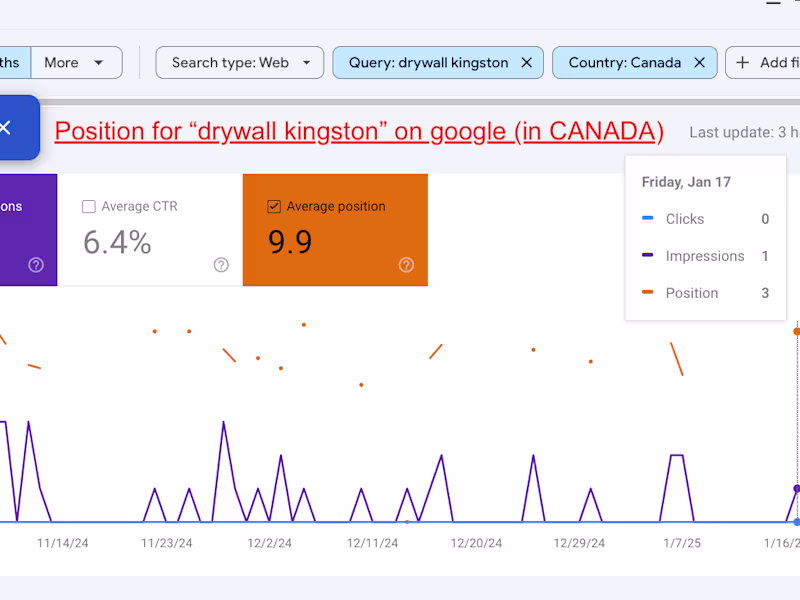Select the date range tab ending in "ths"
Screen dimensions: 800x600
[12, 62]
